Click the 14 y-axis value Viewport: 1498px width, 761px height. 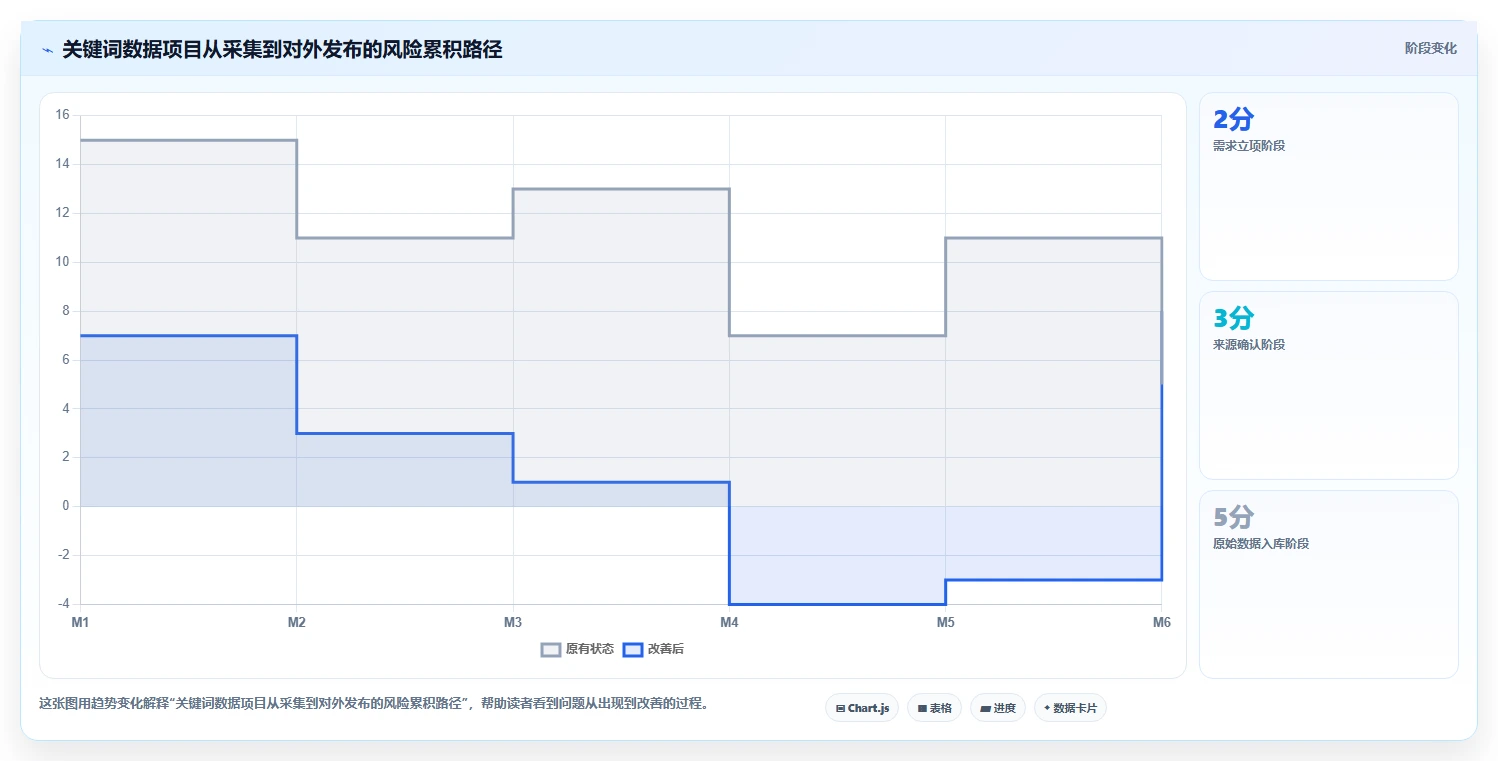tap(62, 164)
